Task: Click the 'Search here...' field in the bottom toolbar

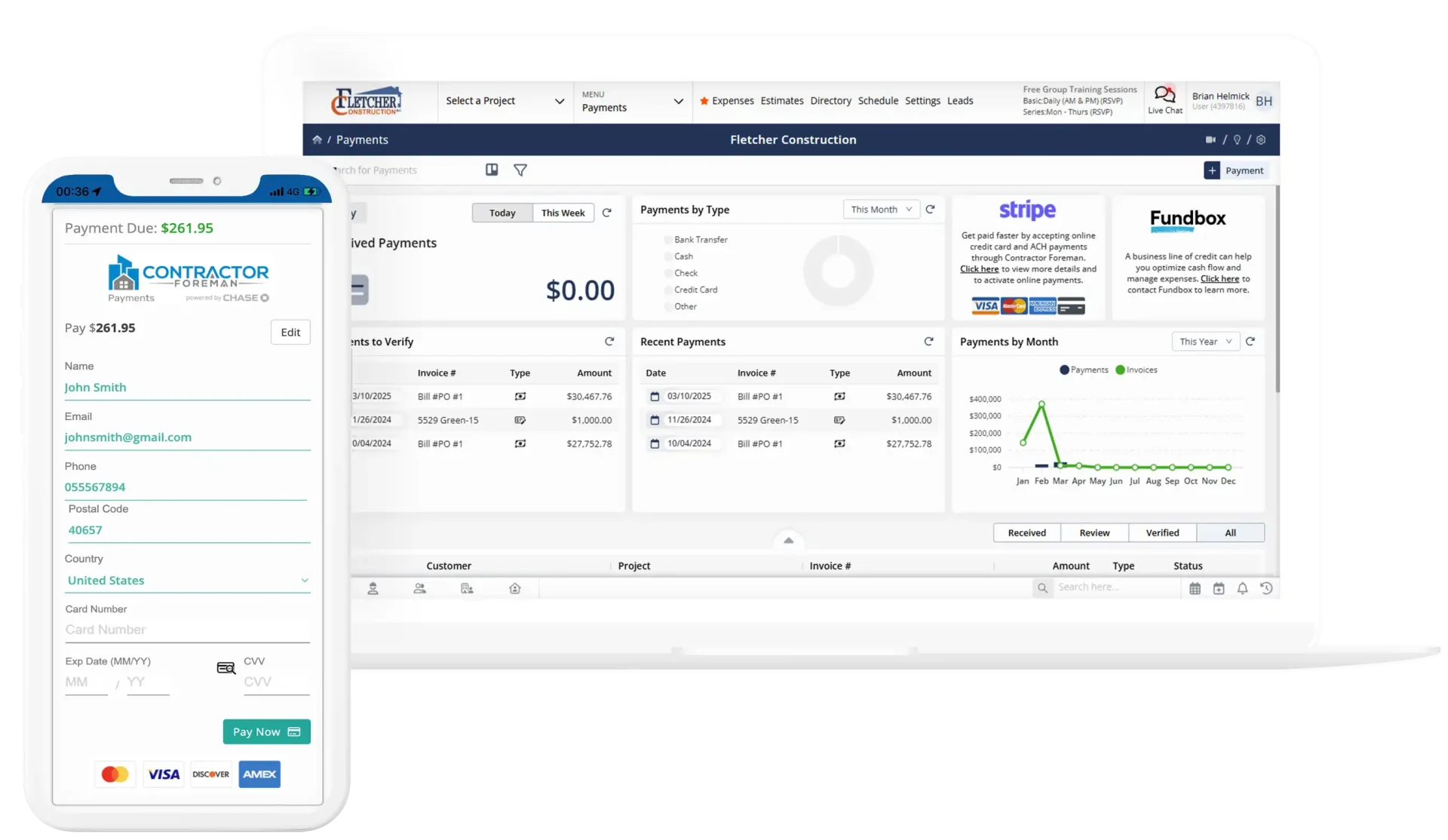Action: 1116,587
